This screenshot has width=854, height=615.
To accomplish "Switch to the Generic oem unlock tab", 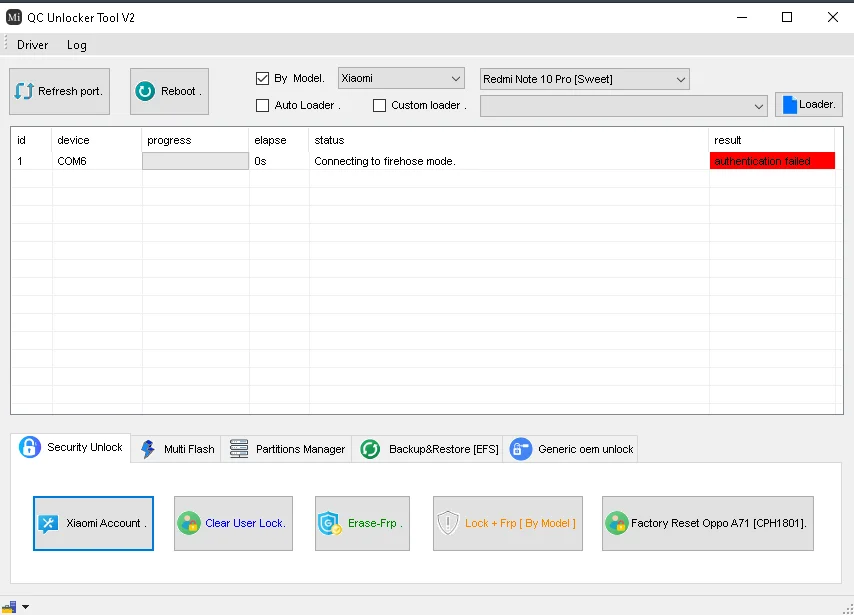I will pyautogui.click(x=570, y=449).
